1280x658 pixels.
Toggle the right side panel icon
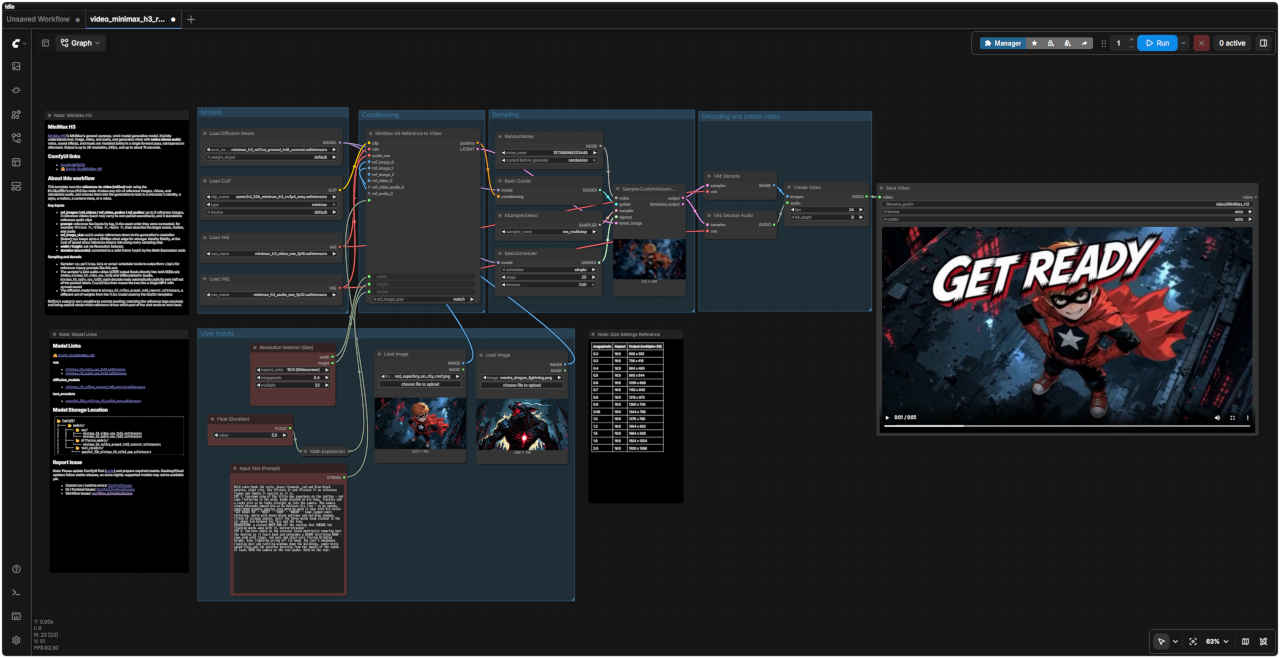(1263, 43)
